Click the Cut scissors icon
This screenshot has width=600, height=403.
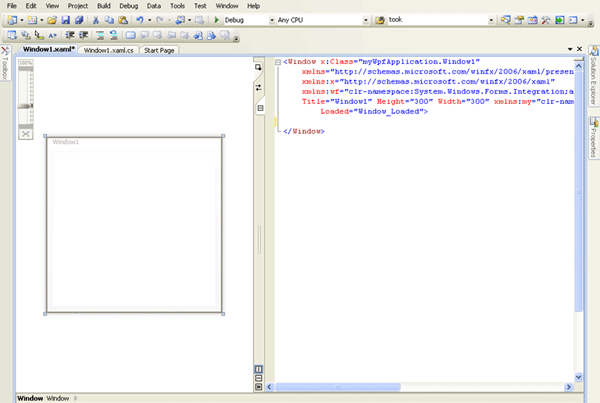[96, 20]
